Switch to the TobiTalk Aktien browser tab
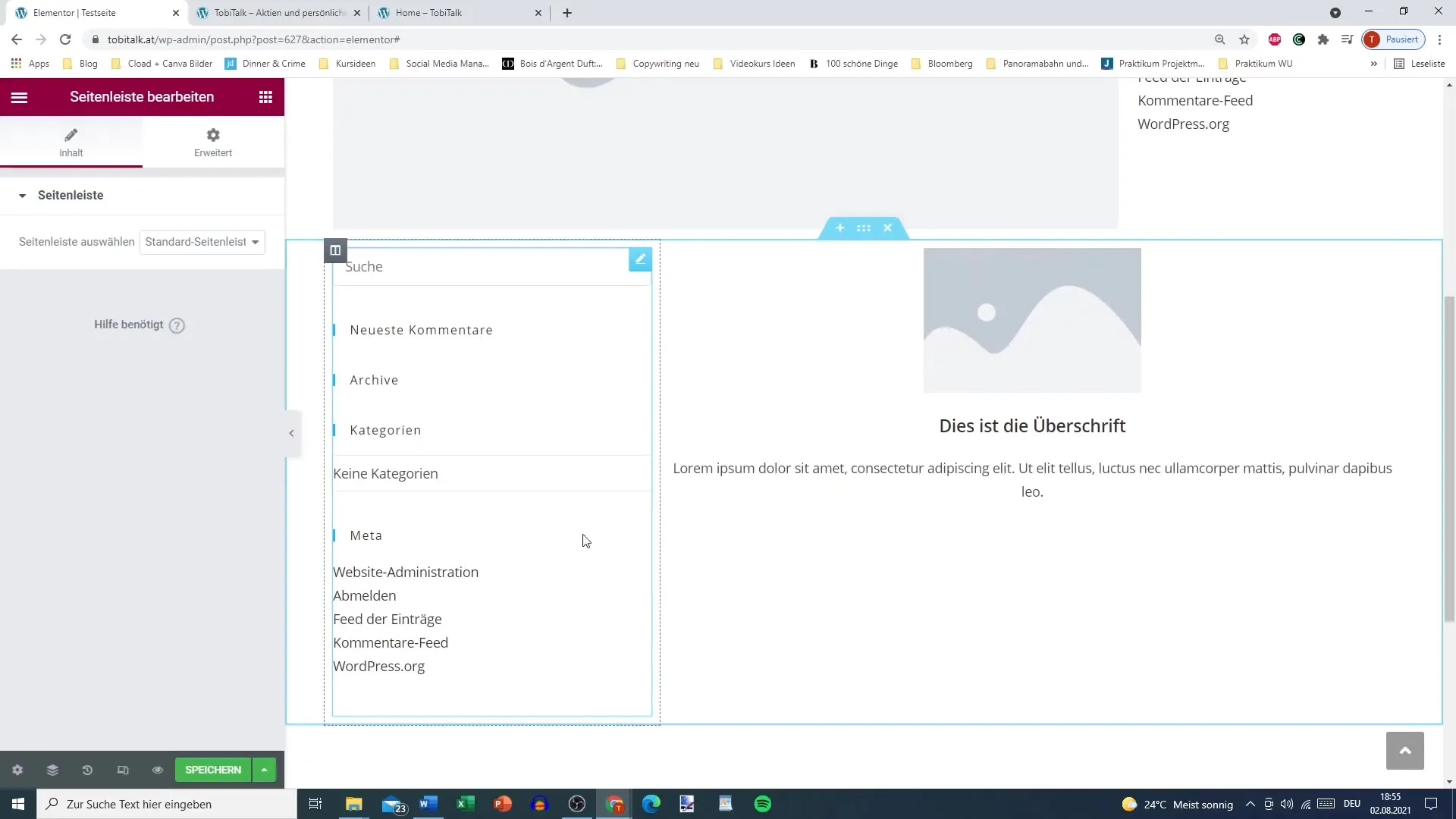 click(280, 13)
